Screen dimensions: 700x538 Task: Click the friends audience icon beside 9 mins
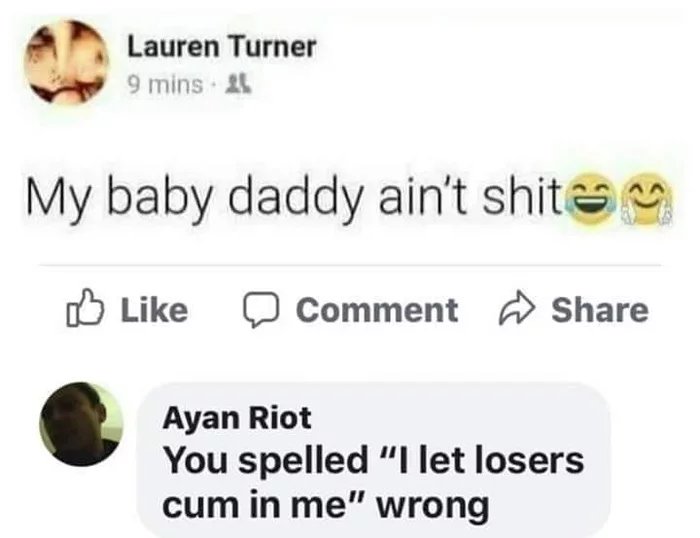pyautogui.click(x=238, y=84)
